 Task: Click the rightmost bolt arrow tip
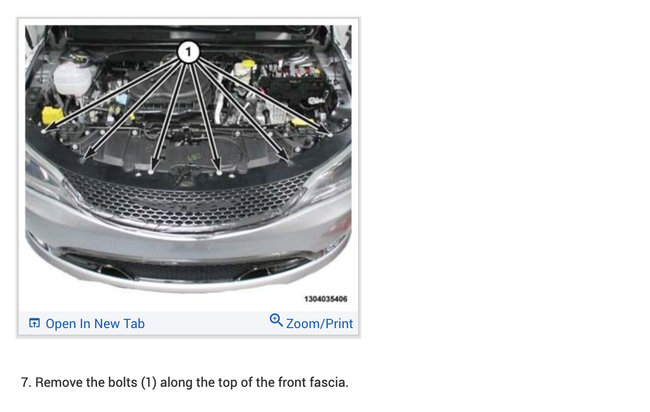pos(330,134)
